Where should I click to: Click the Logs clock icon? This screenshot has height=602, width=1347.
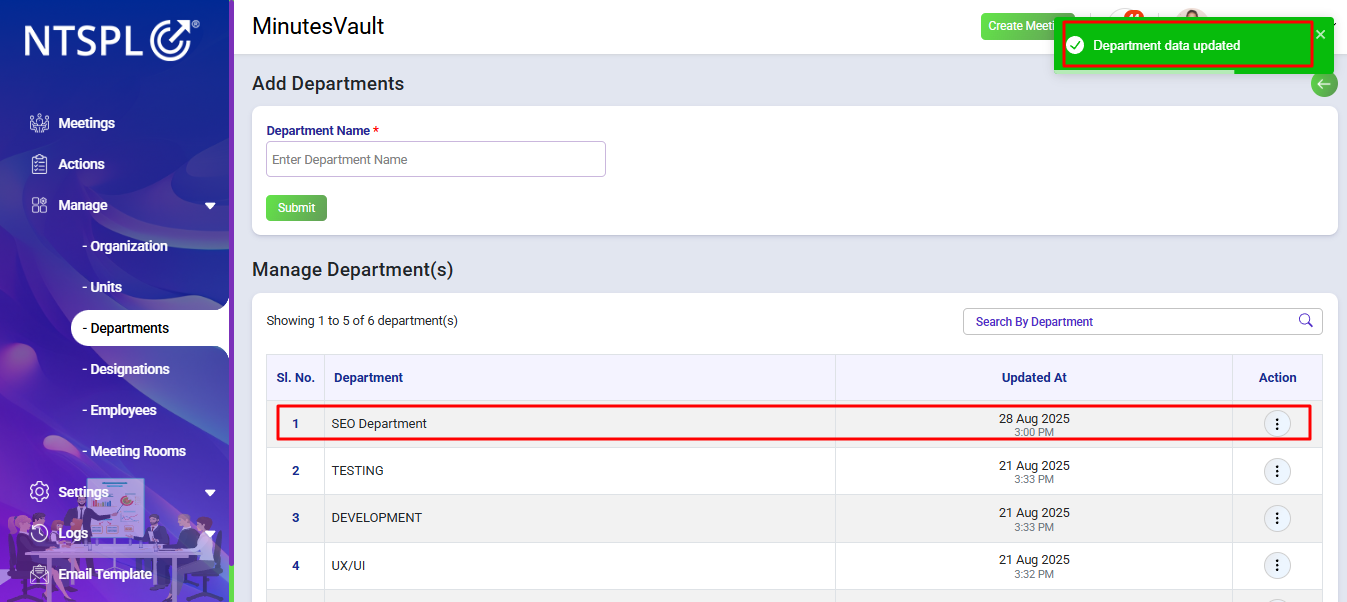39,533
